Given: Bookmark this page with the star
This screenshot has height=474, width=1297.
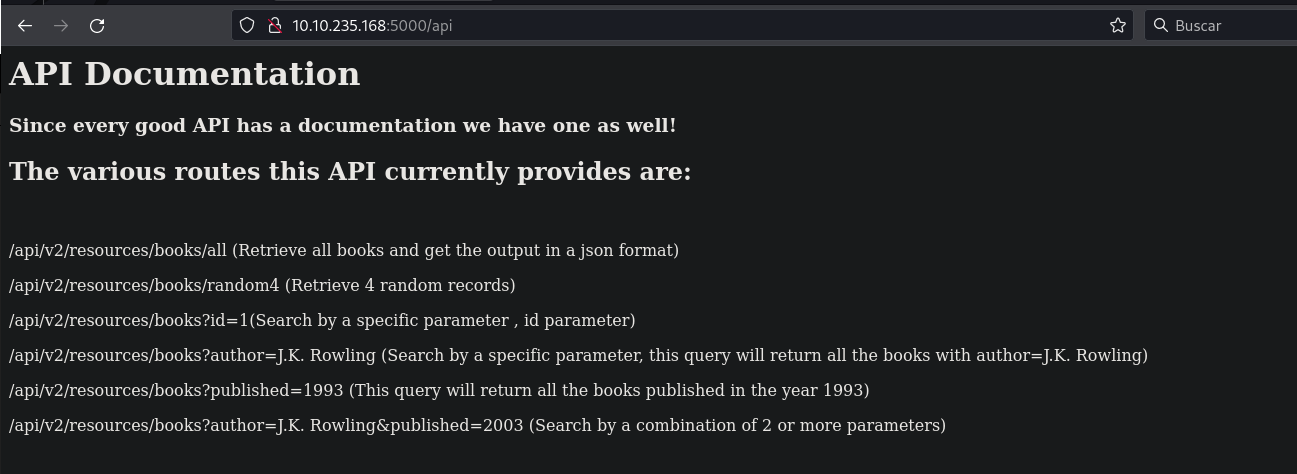Looking at the screenshot, I should (x=1118, y=26).
